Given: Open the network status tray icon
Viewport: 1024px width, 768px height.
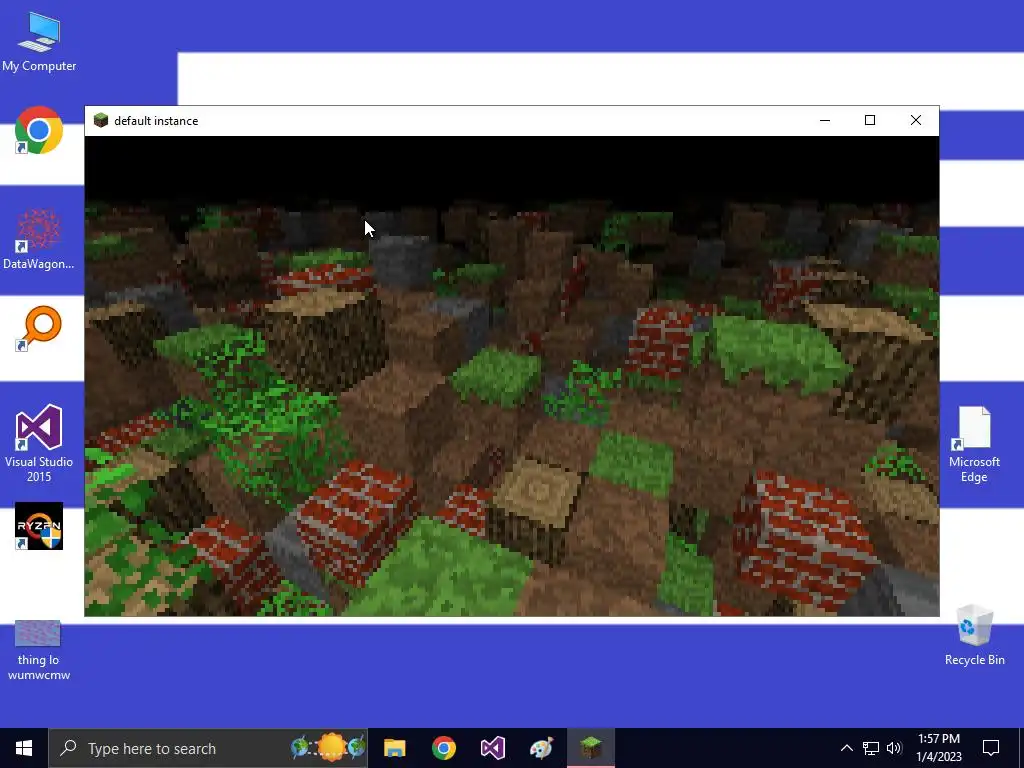Looking at the screenshot, I should 871,748.
